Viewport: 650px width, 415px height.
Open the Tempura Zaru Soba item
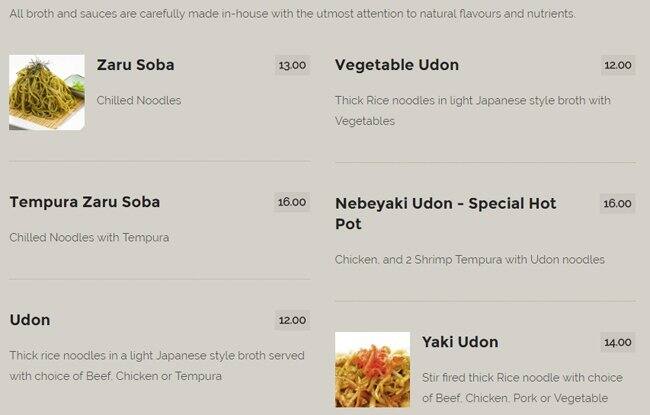coord(84,202)
